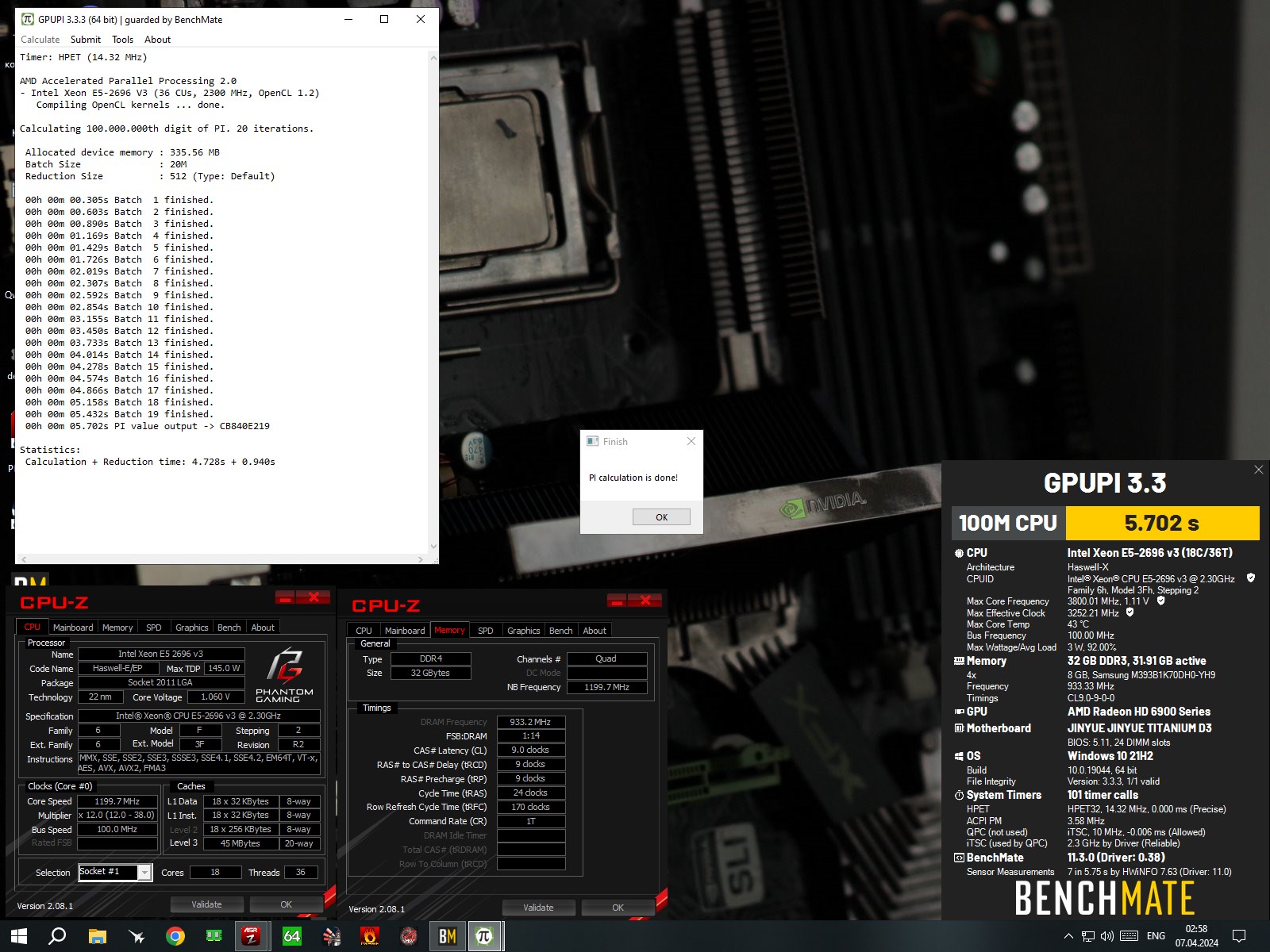Click the CPU chip icon in BenchMate panel
This screenshot has width=1270, height=952.
pos(959,553)
